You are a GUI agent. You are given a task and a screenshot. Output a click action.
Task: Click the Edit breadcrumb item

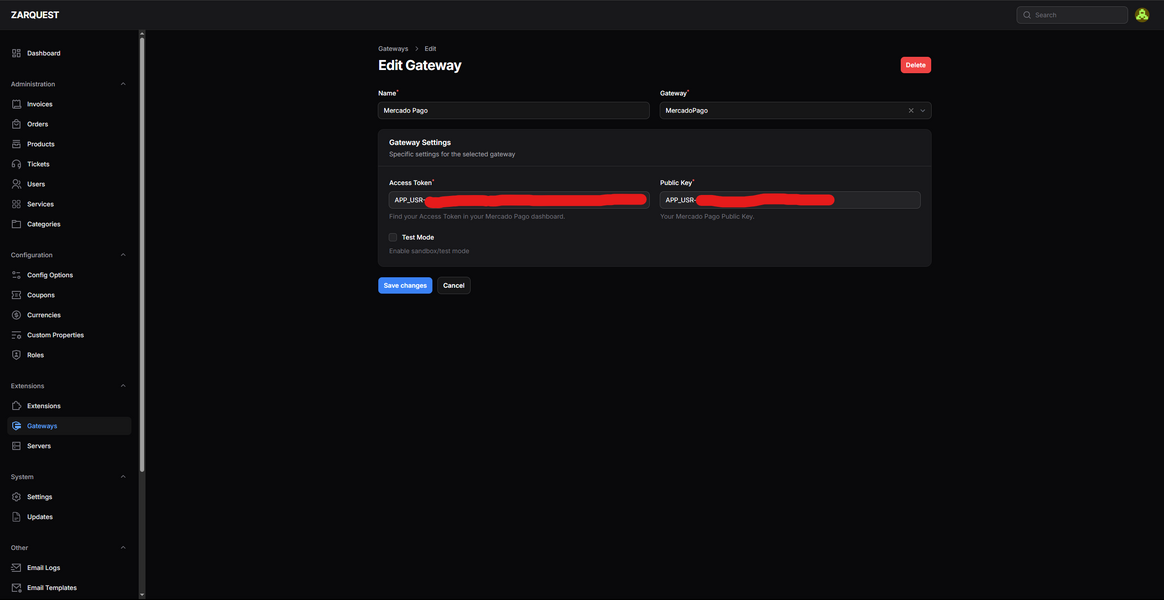click(x=431, y=49)
